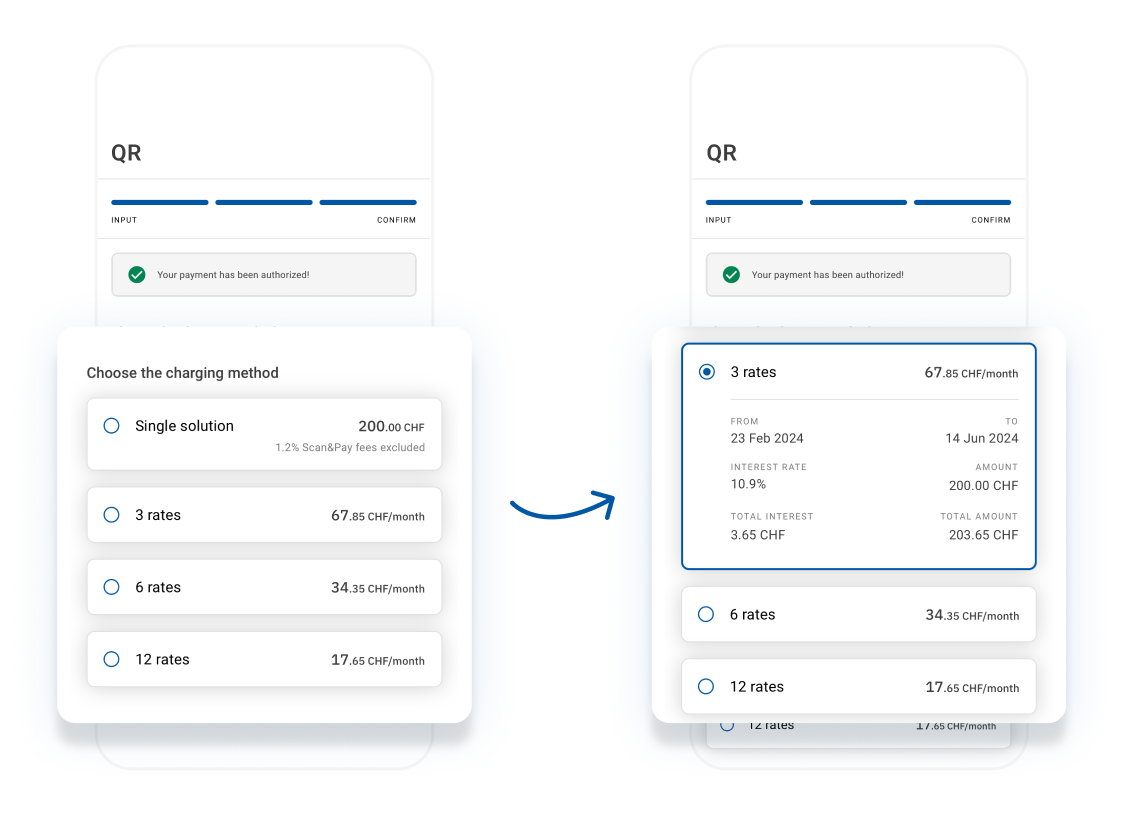
Task: Click the CONFIRM step label in right phone
Action: (x=991, y=220)
